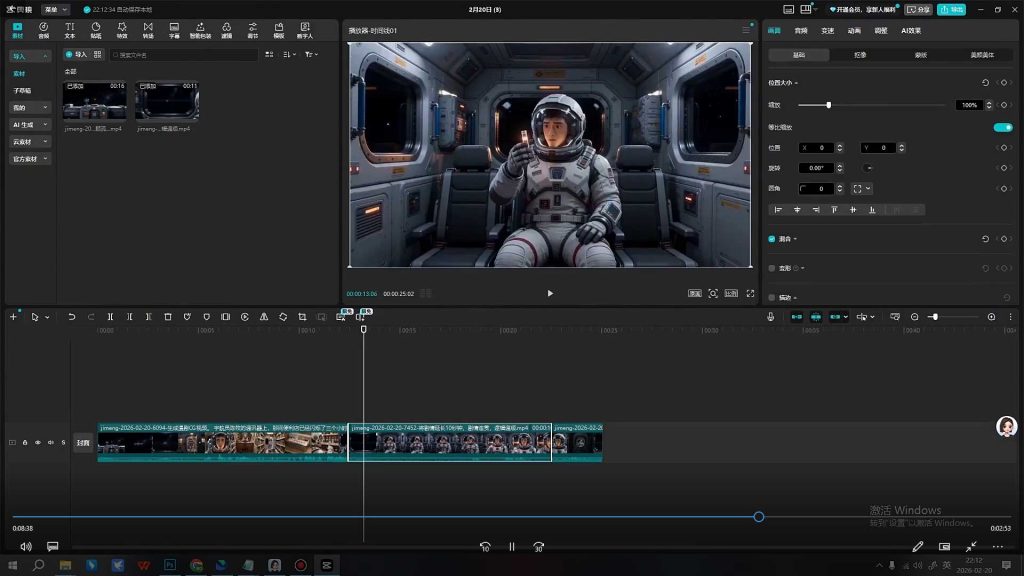The width and height of the screenshot is (1024, 576).
Task: Open the 美颜美体 beauty sub-tab
Action: click(982, 55)
